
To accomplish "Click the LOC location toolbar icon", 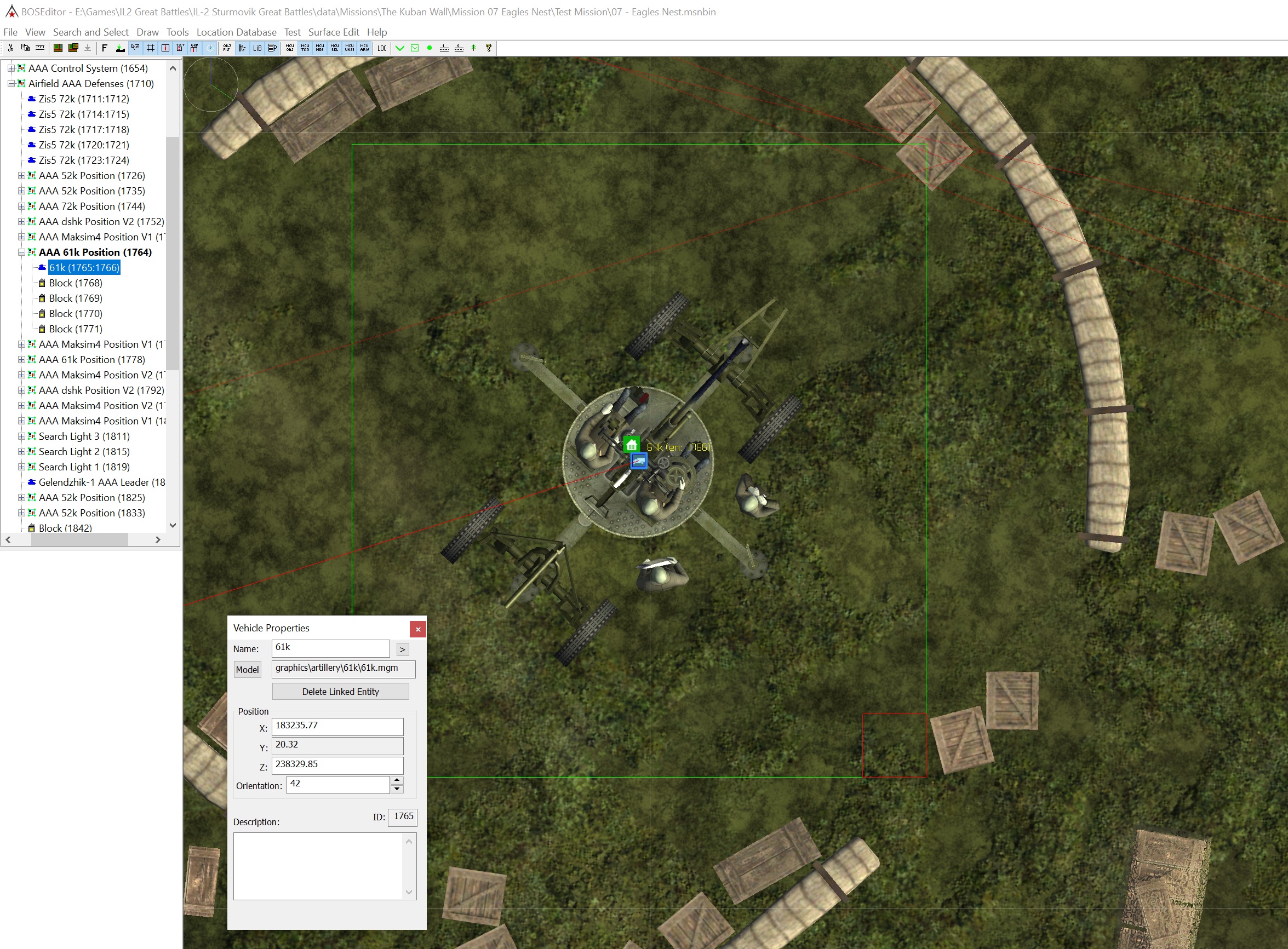I will (x=382, y=48).
